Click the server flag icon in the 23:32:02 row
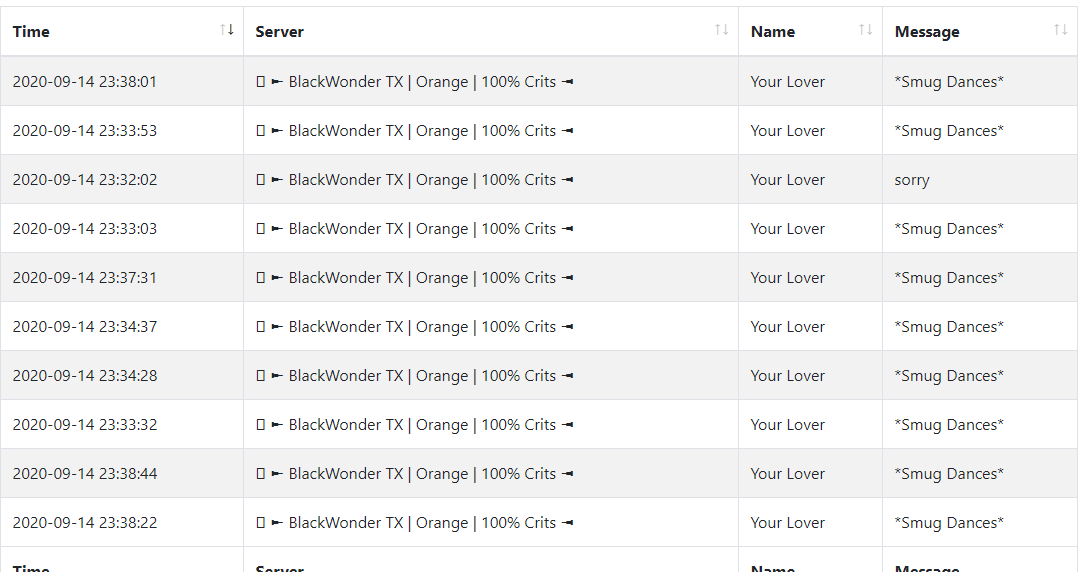Viewport: 1092px width, 572px height. click(x=260, y=180)
